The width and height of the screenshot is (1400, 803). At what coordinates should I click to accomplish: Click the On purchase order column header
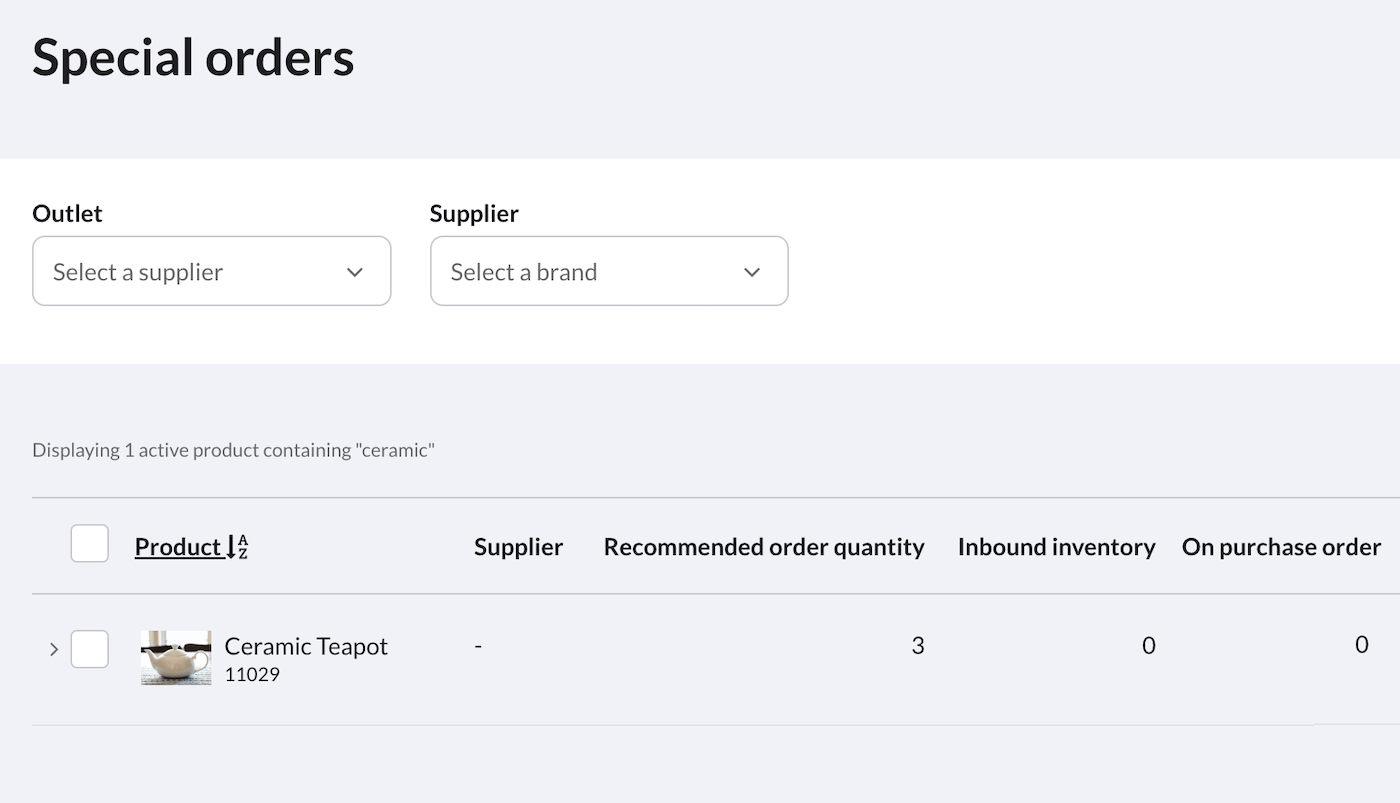(x=1281, y=547)
